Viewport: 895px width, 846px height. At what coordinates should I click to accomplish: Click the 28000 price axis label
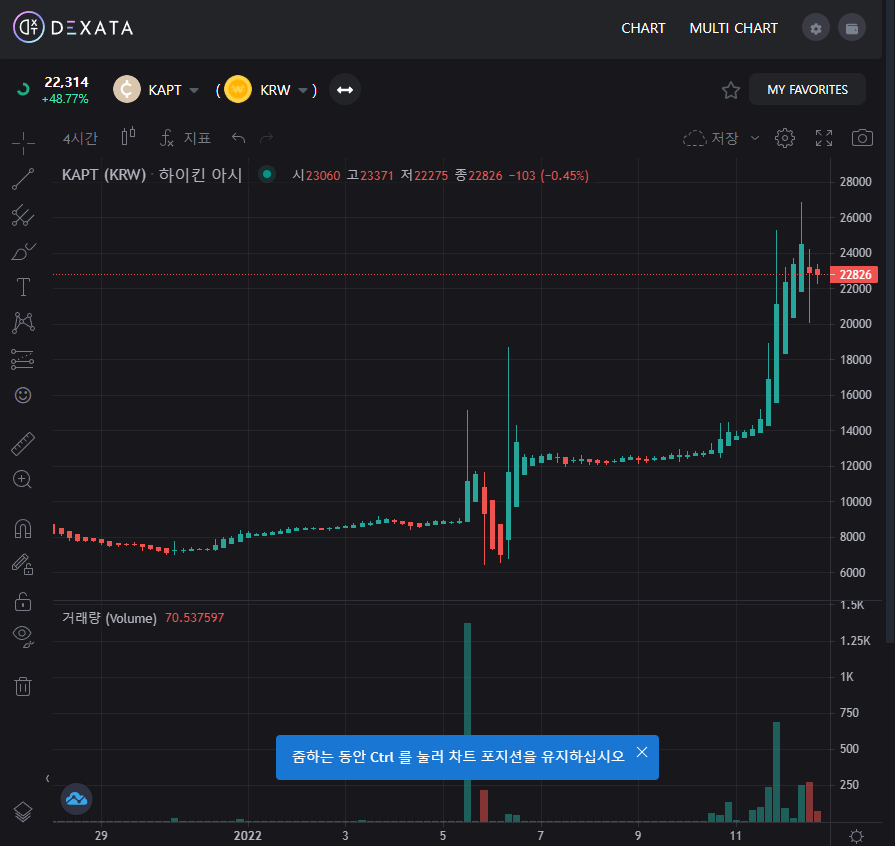click(855, 182)
